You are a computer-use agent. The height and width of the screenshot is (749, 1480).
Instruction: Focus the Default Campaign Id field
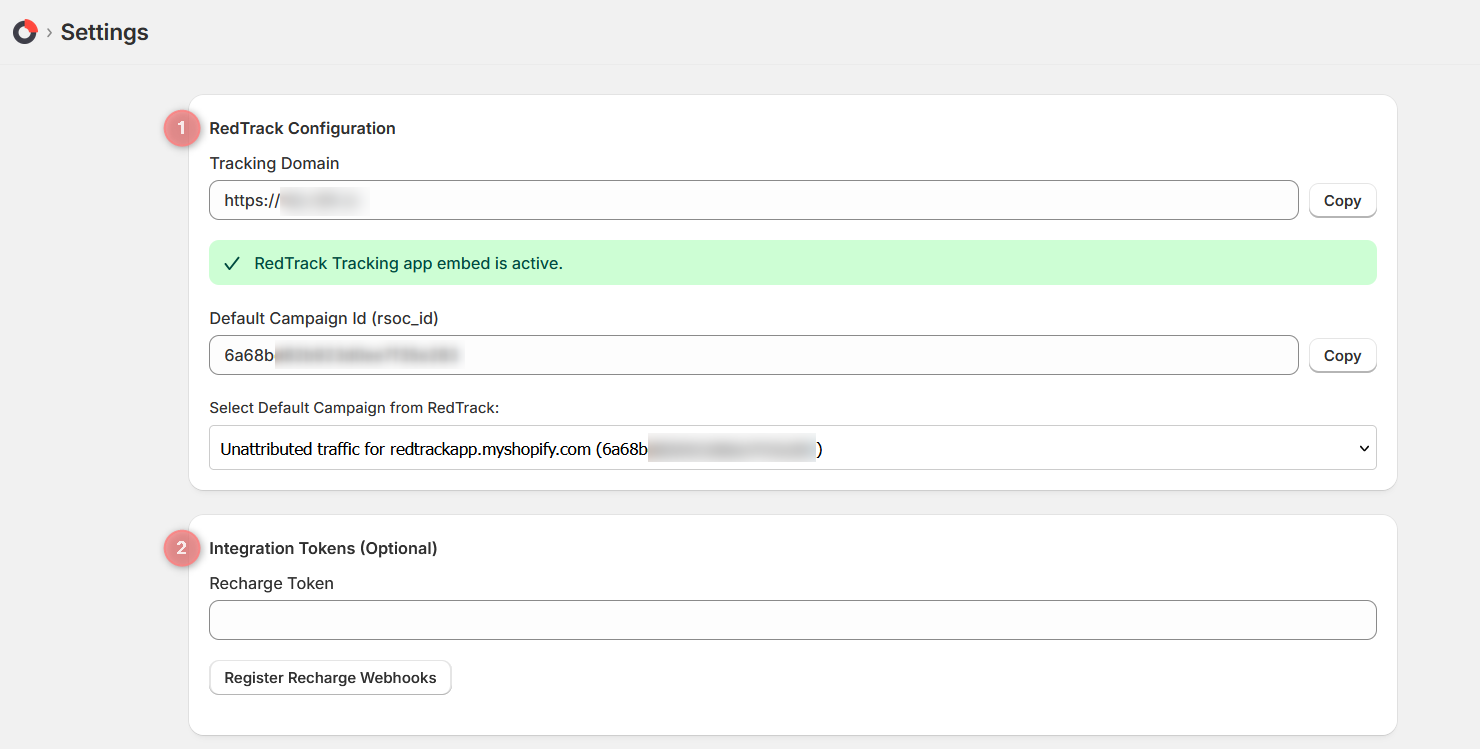754,355
